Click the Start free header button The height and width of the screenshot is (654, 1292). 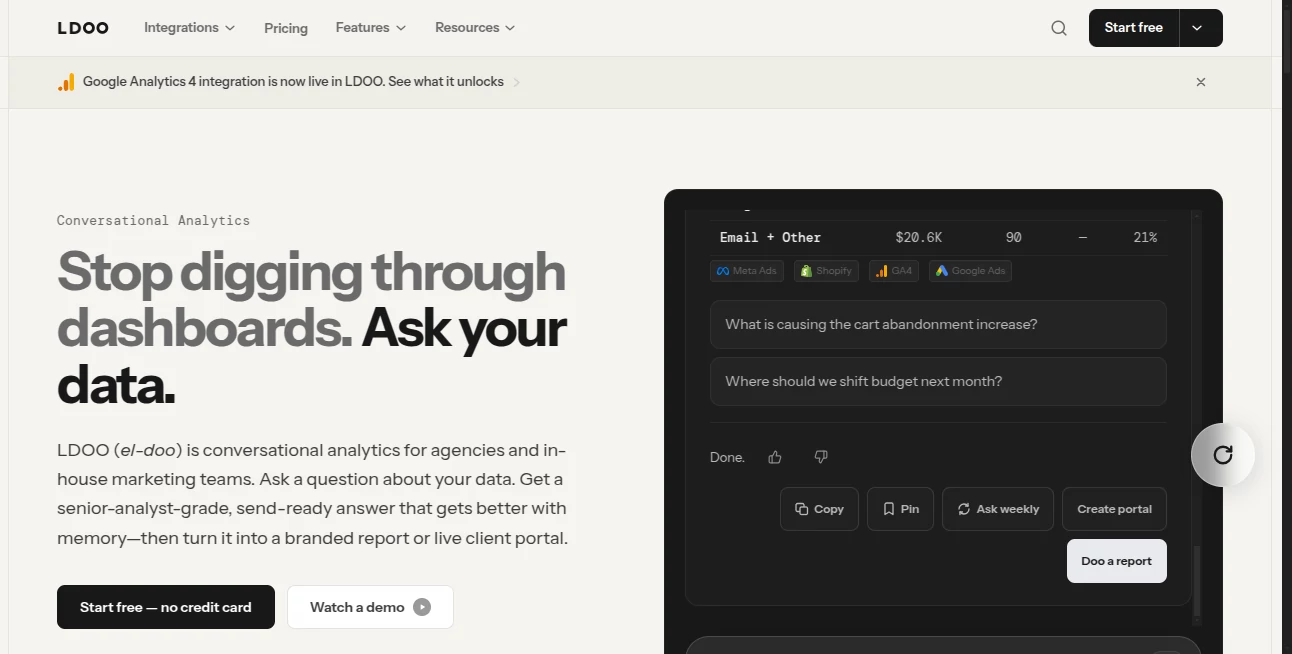click(1134, 28)
